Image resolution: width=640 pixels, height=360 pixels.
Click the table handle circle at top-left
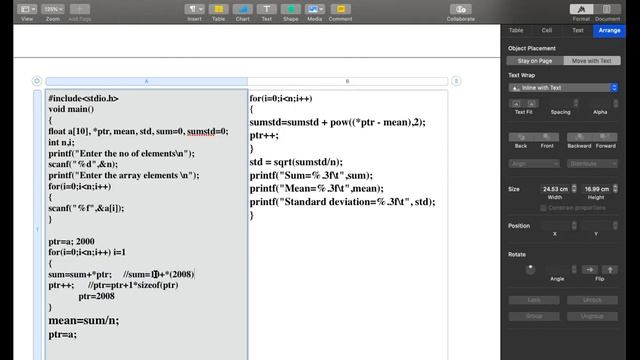coord(37,81)
